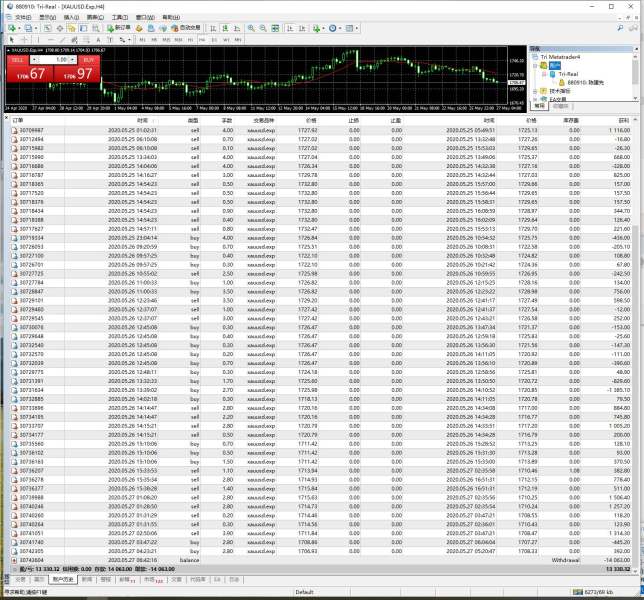
Task: Select the M1 timeframe button
Action: [143, 40]
